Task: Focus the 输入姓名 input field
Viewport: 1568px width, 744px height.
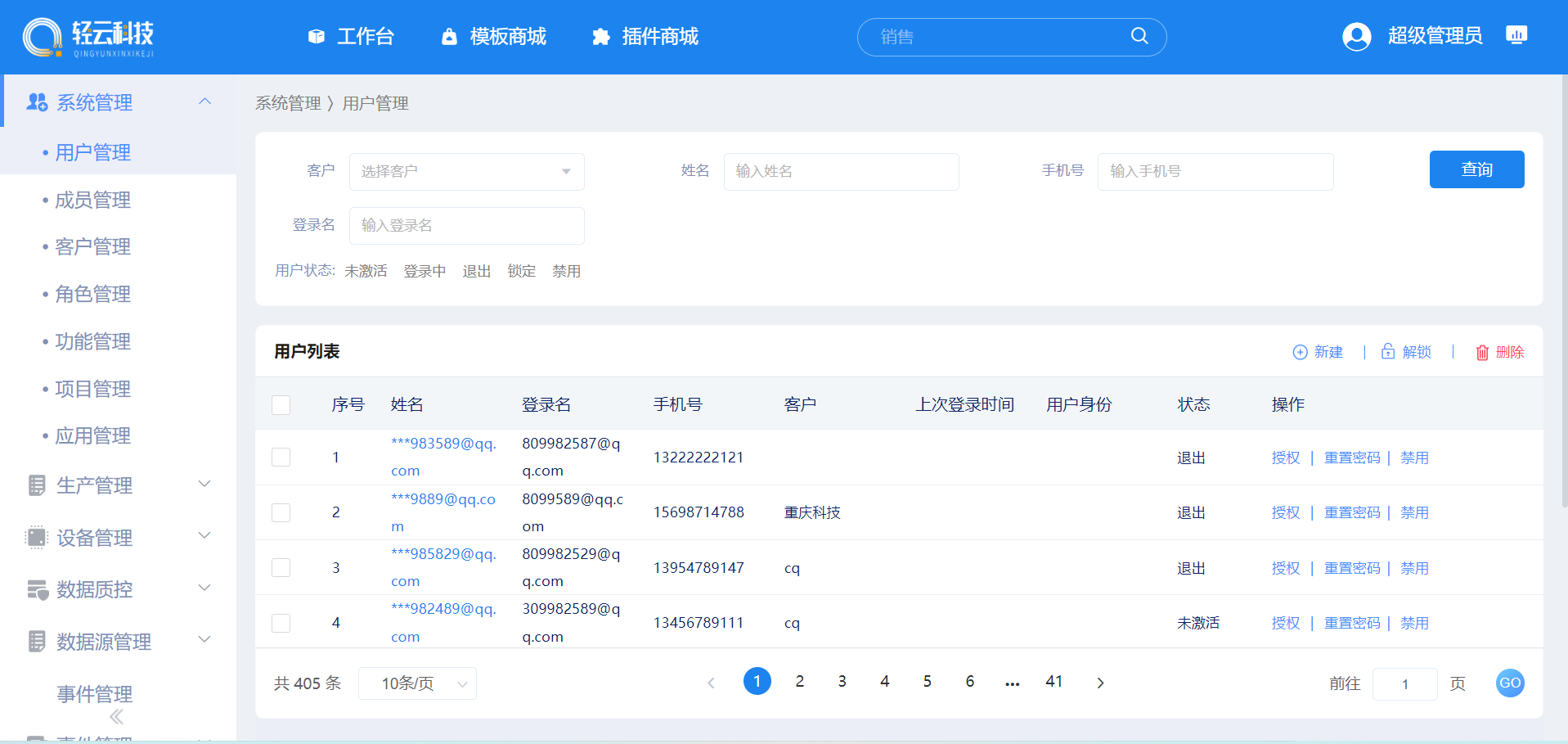Action: pos(841,171)
